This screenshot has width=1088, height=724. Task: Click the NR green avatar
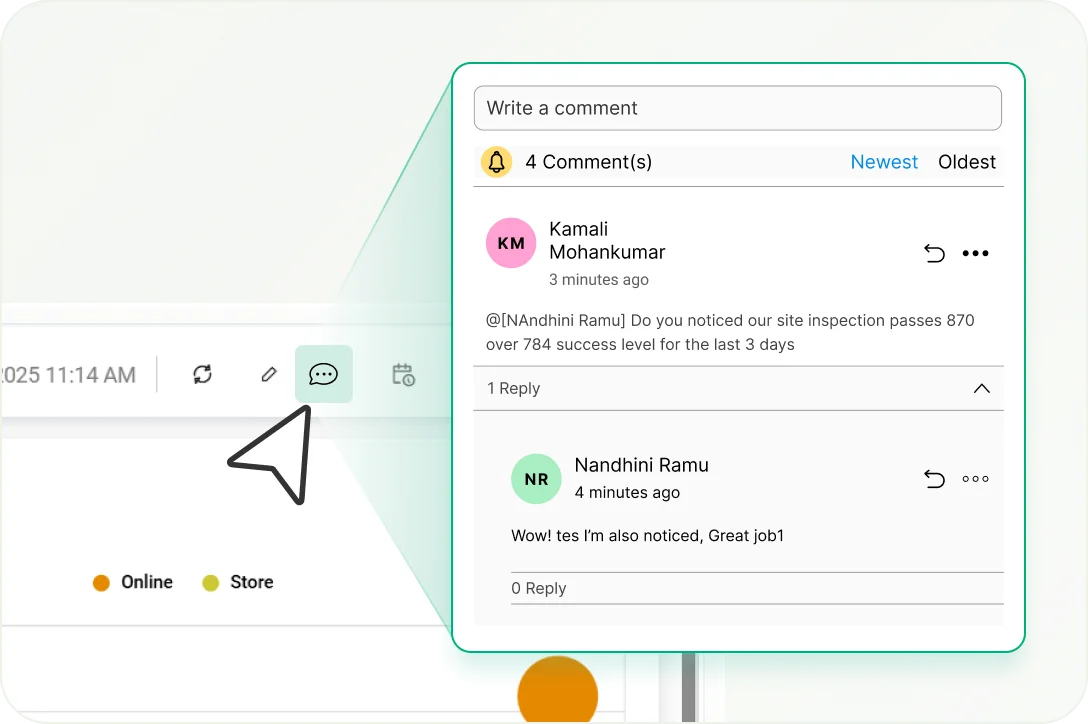(536, 479)
